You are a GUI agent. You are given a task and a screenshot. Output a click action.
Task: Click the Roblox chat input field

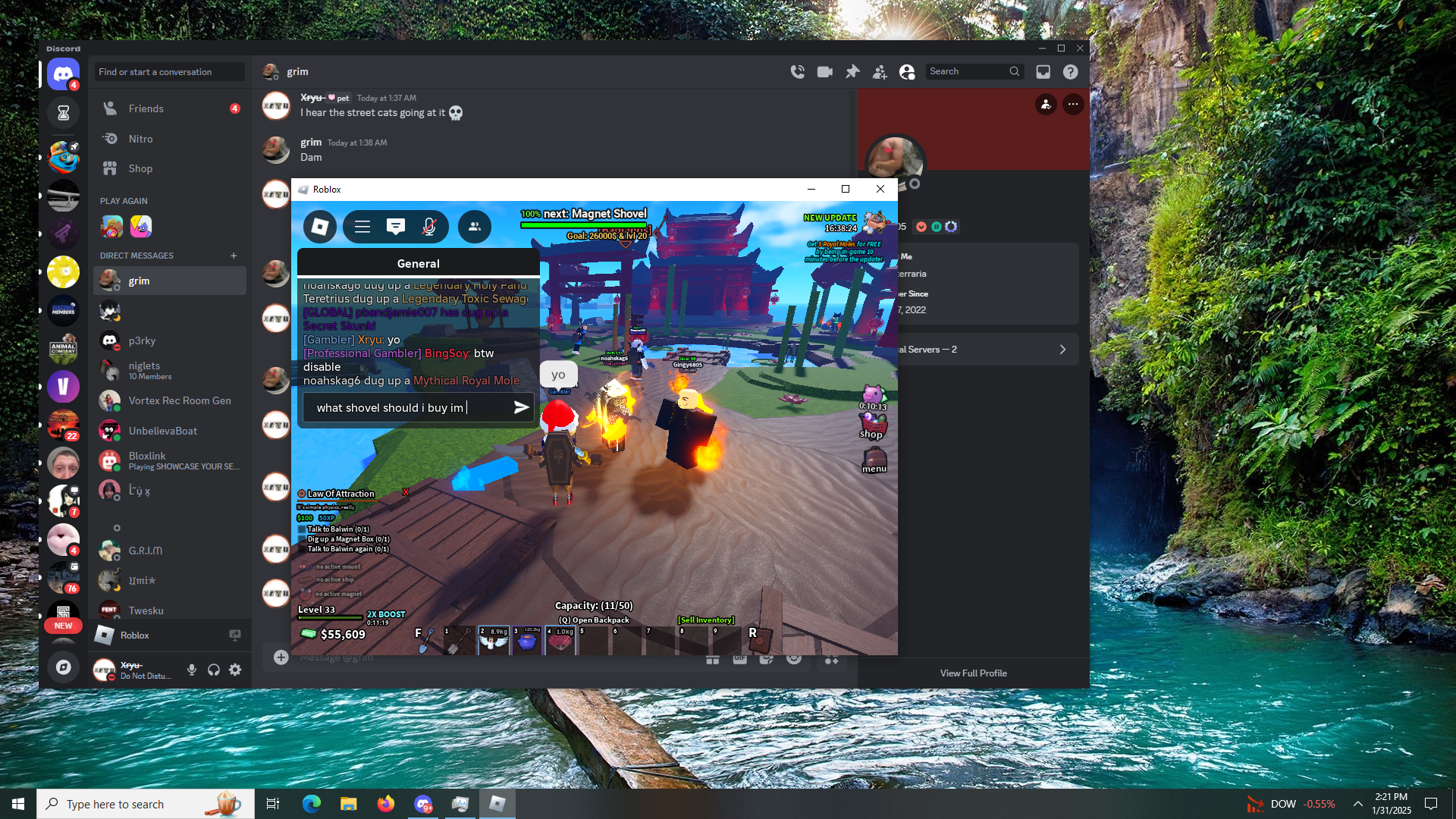409,407
